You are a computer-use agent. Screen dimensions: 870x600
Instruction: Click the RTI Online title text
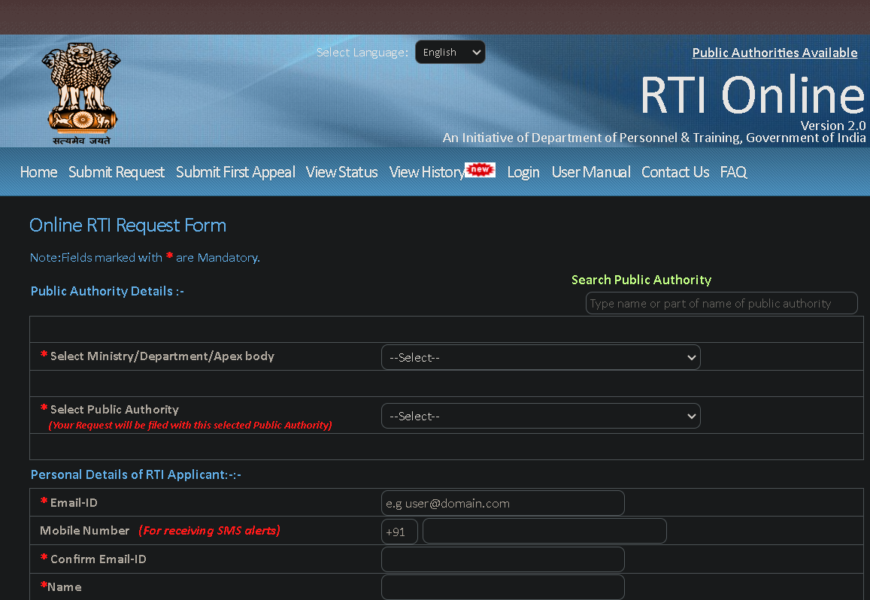tap(752, 95)
